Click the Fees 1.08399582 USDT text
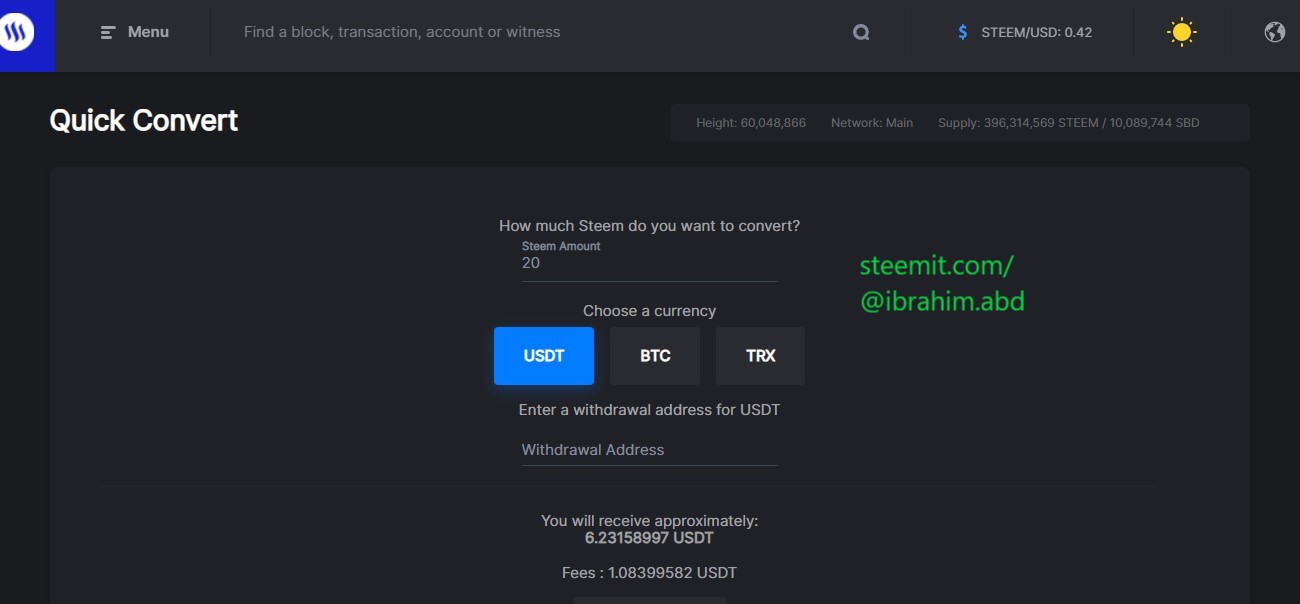The height and width of the screenshot is (604, 1300). point(649,573)
